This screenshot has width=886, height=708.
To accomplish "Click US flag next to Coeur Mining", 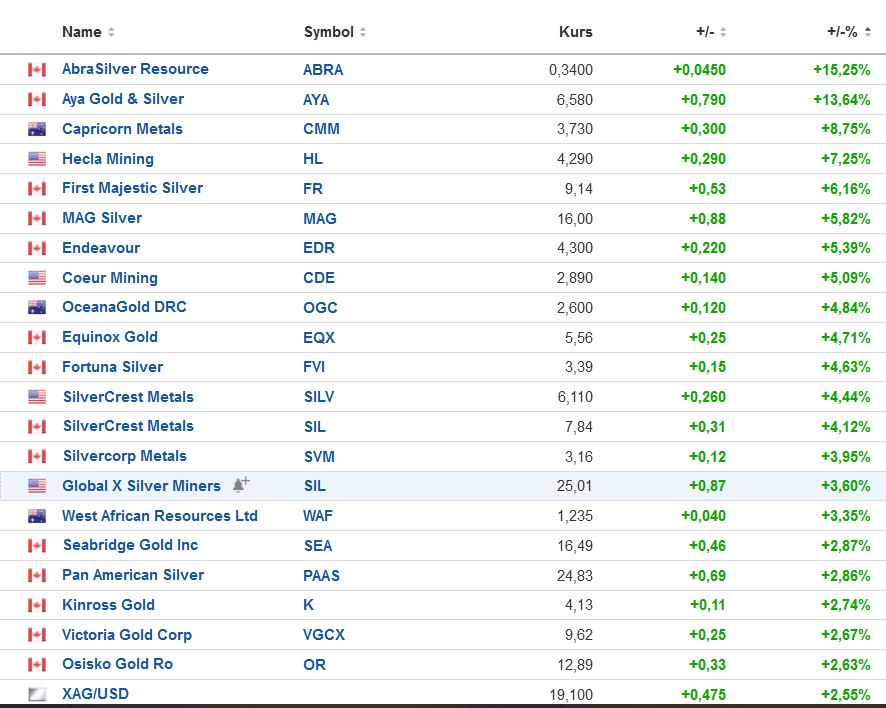I will click(37, 278).
